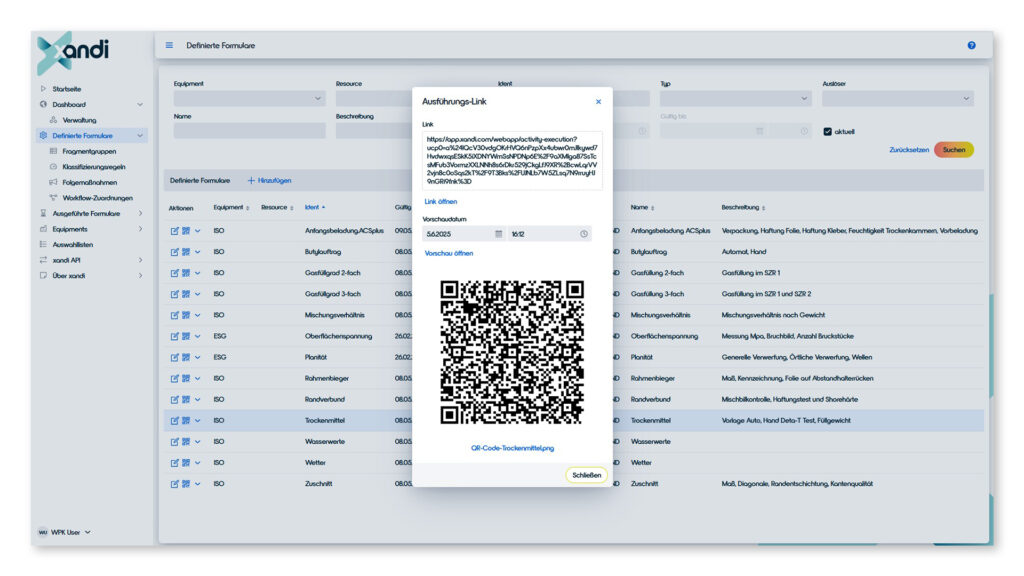
Task: Open the Typ filter dropdown
Action: pos(734,99)
